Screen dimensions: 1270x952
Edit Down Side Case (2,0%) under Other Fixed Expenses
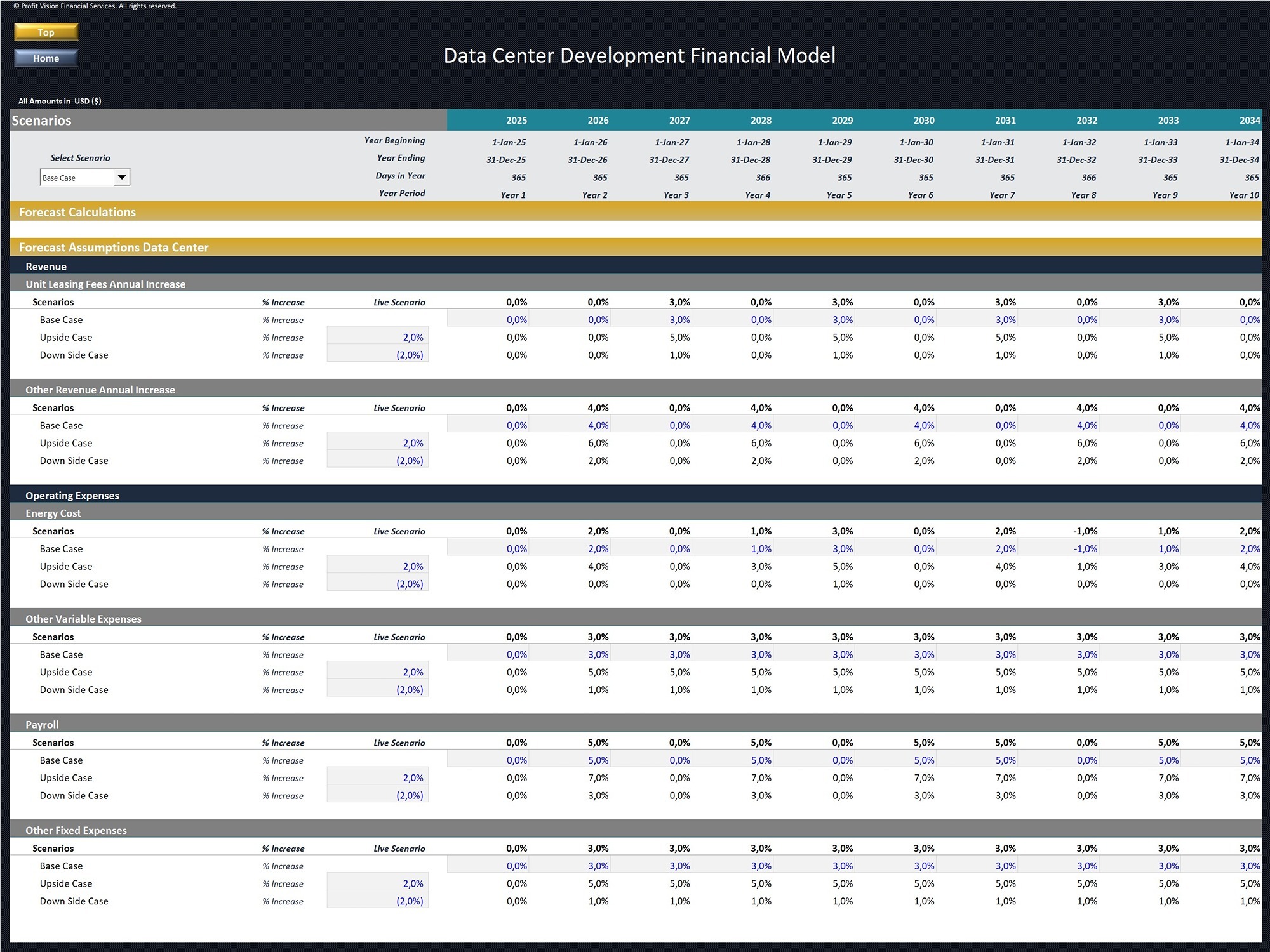378,901
